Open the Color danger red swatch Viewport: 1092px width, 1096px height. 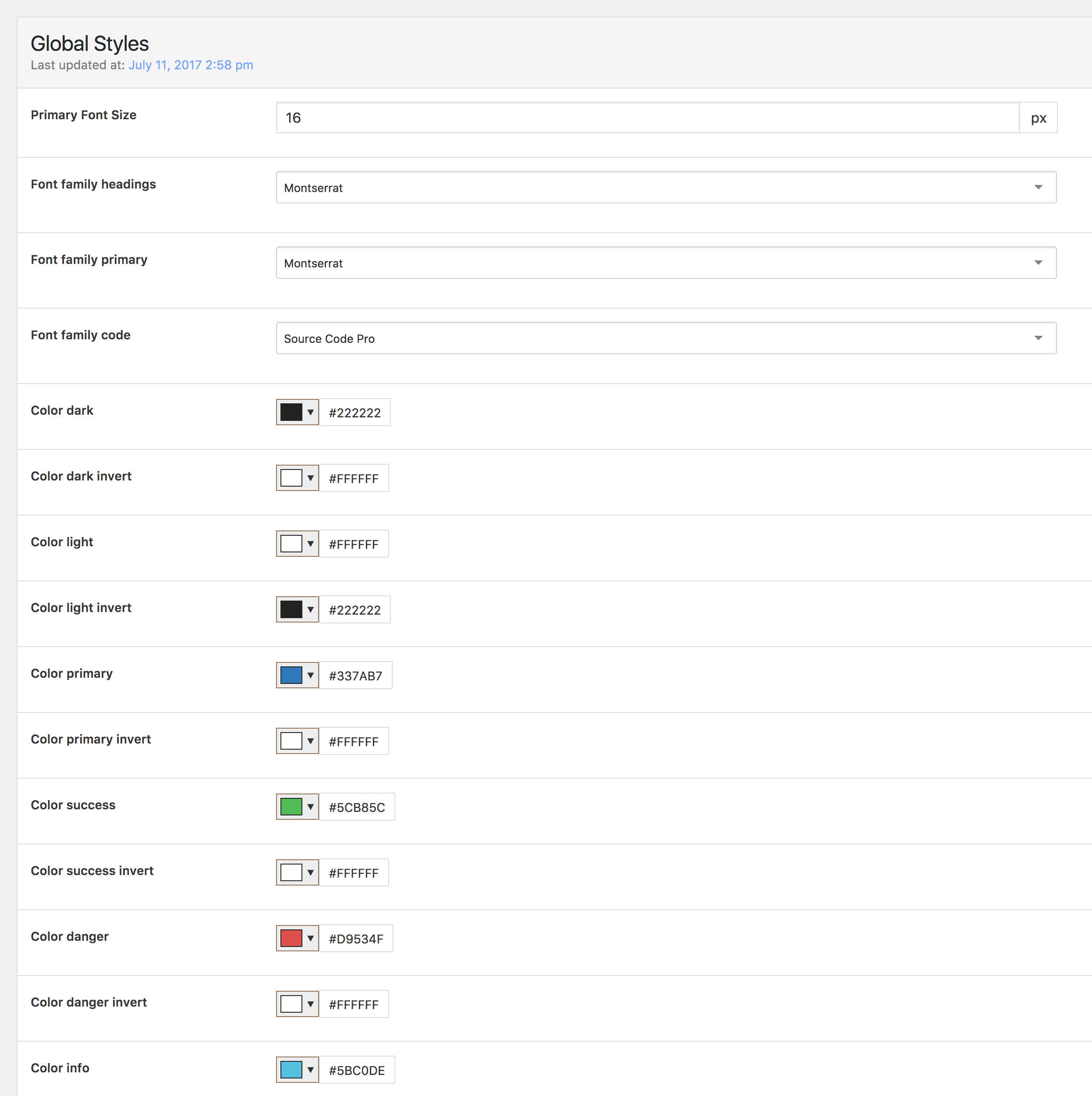(297, 939)
